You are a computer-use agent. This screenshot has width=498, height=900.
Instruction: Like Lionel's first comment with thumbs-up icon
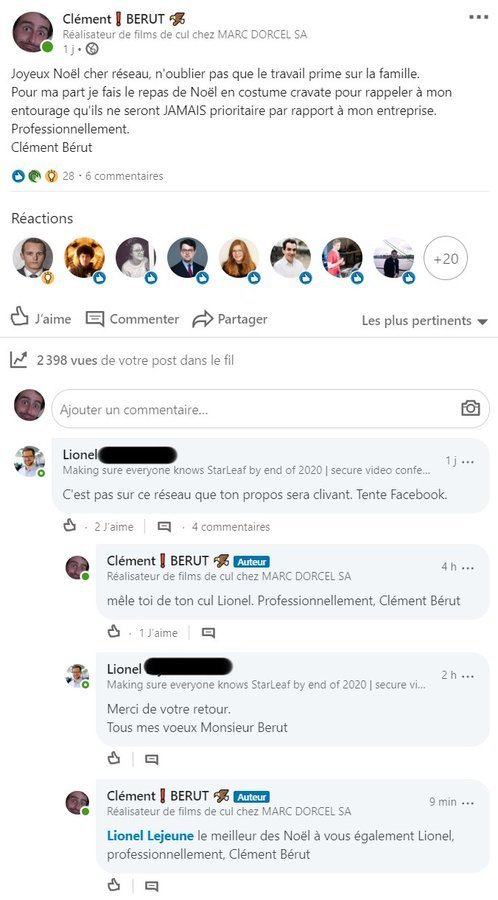69,525
